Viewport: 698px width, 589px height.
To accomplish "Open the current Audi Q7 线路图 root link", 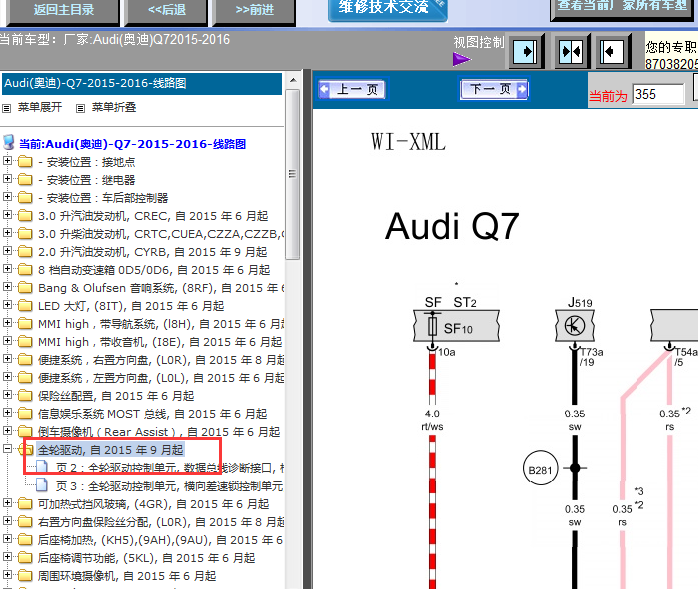I will point(132,144).
